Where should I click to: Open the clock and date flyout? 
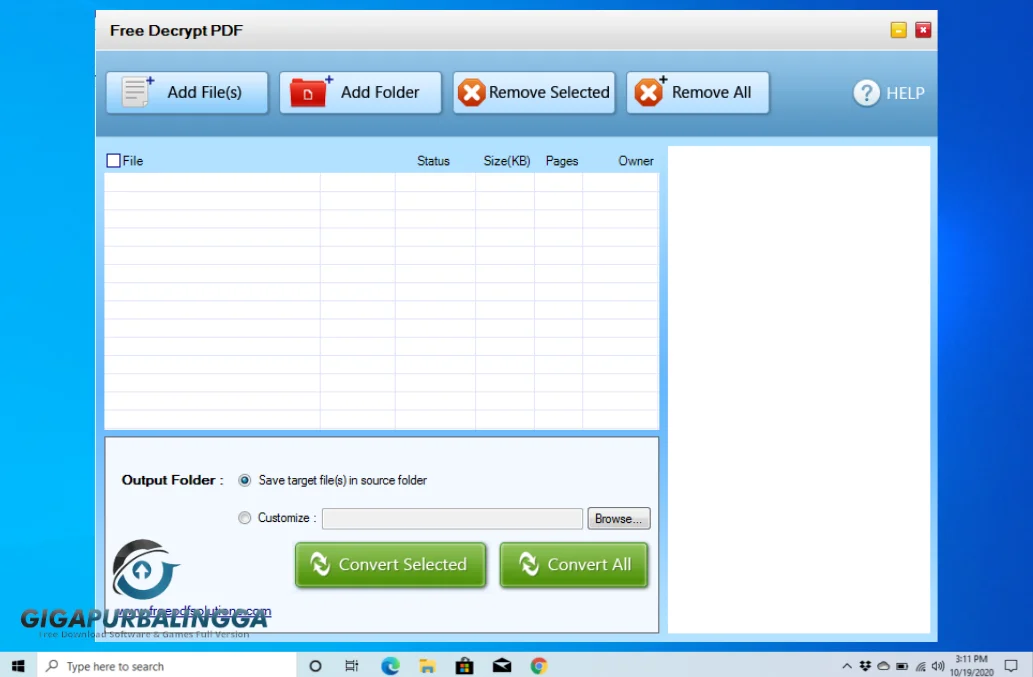pos(971,666)
